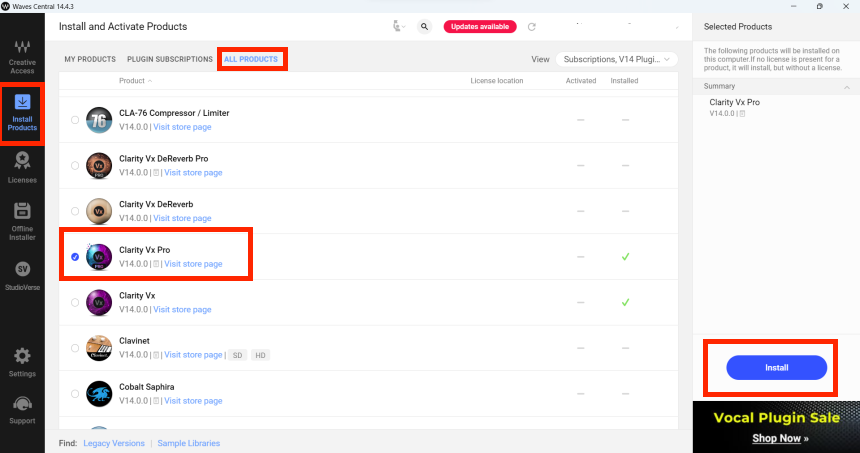Select the Clarity Vx radio button
860x453 pixels.
[x=75, y=302]
